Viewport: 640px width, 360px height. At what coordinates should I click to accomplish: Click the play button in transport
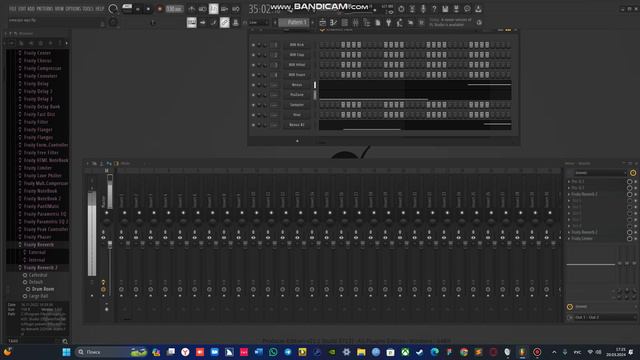[x=138, y=9]
